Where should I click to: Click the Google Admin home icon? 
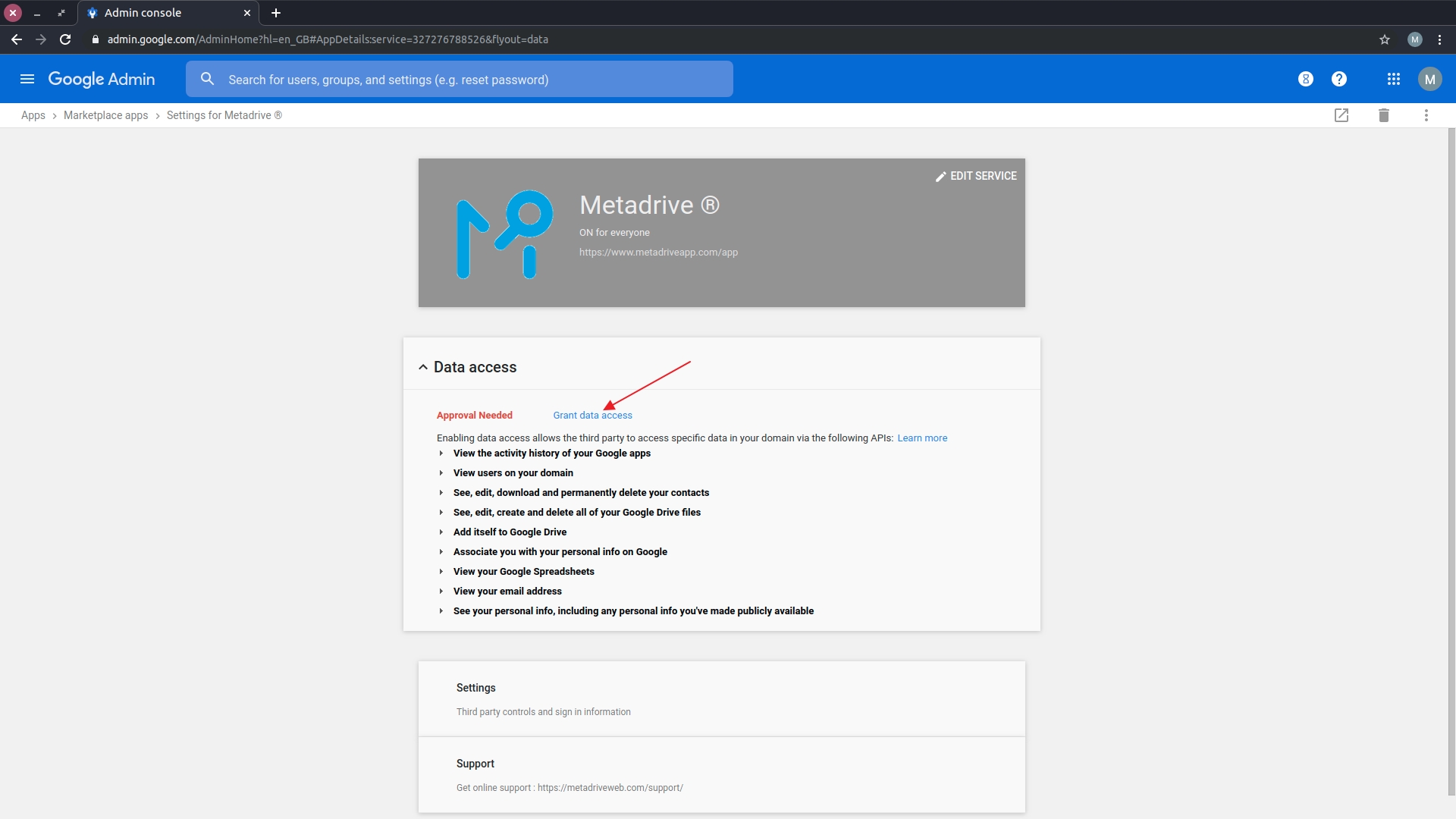click(100, 79)
